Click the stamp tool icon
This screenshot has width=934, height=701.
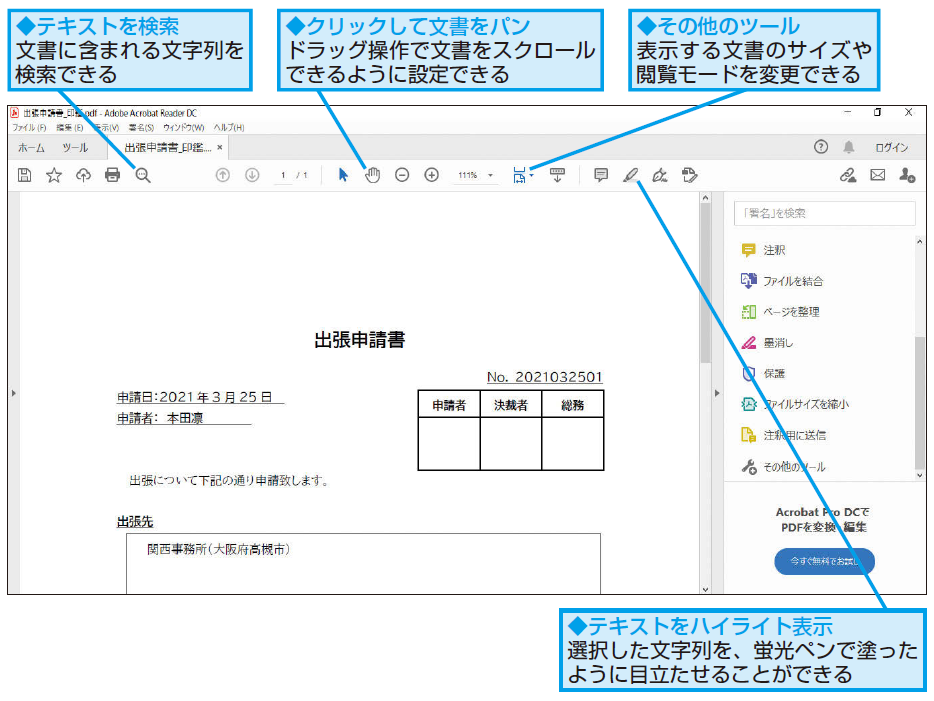point(688,175)
